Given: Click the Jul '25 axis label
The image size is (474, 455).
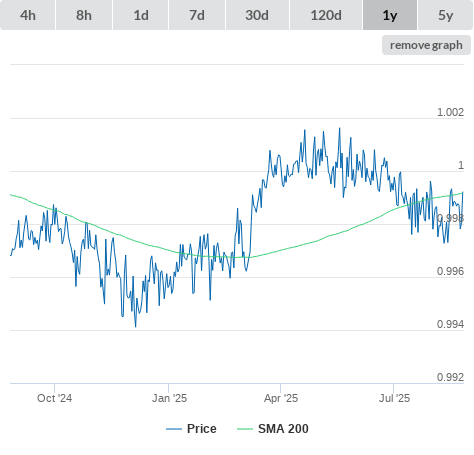Looking at the screenshot, I should tap(394, 398).
